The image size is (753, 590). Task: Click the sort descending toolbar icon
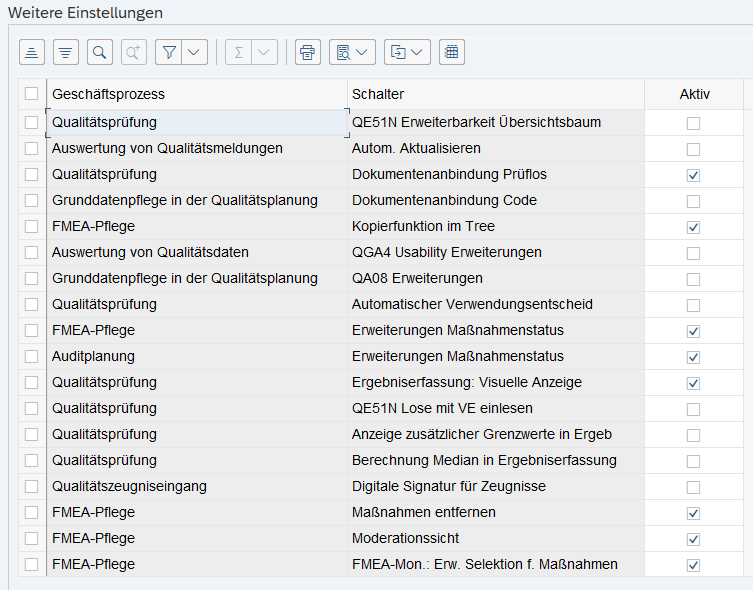click(66, 52)
